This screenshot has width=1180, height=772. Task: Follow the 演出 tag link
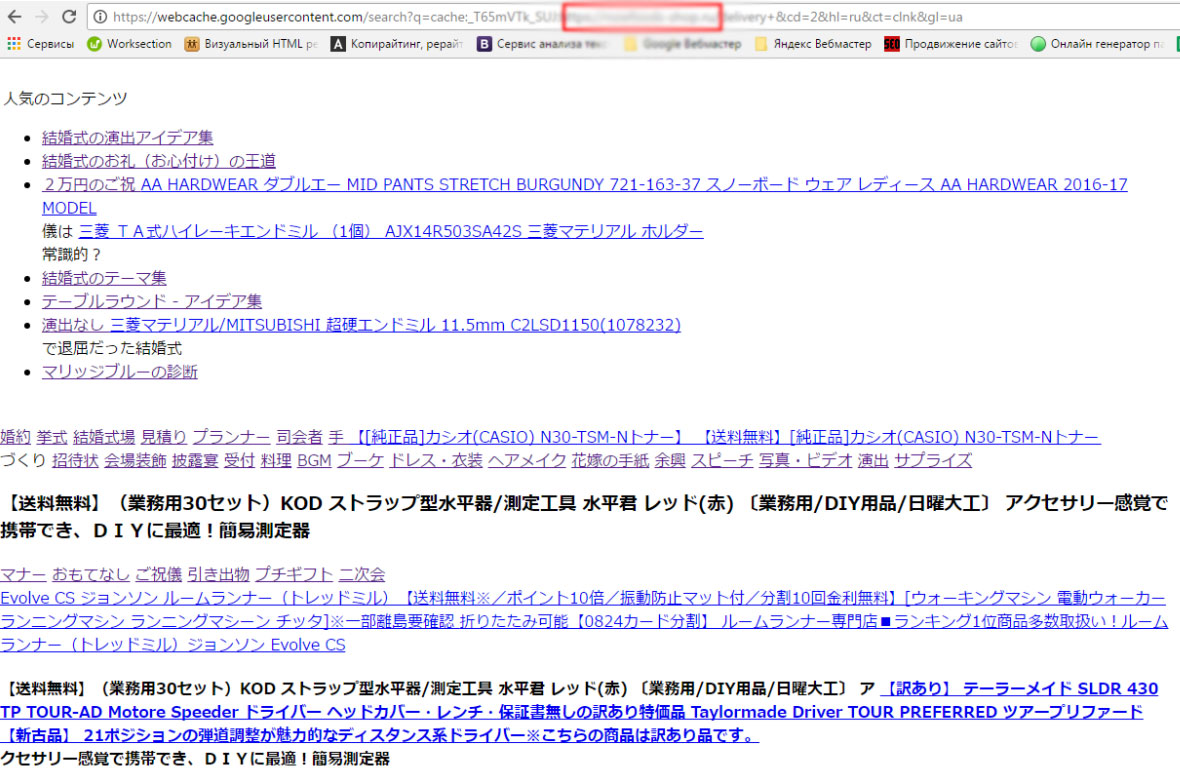tap(873, 460)
